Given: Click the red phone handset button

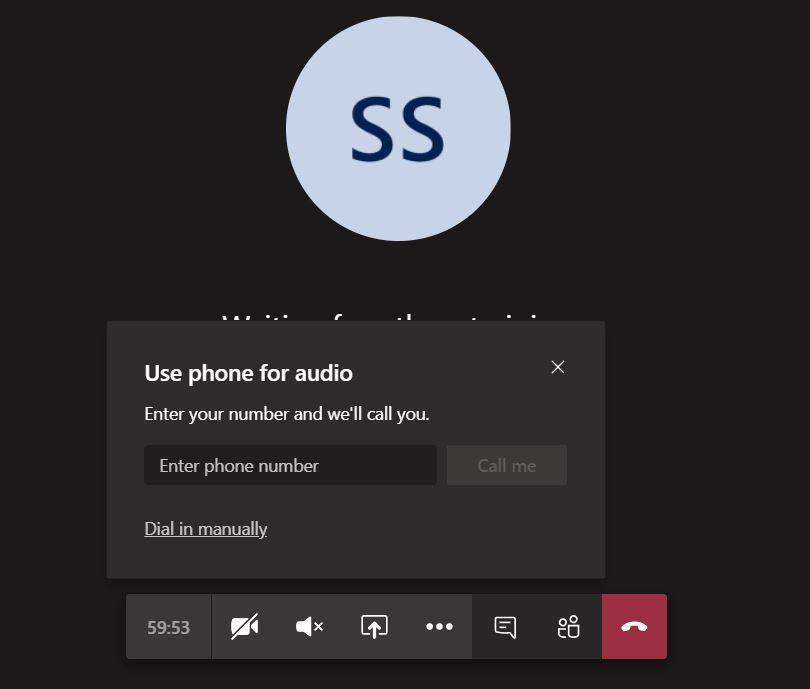Looking at the screenshot, I should point(634,627).
